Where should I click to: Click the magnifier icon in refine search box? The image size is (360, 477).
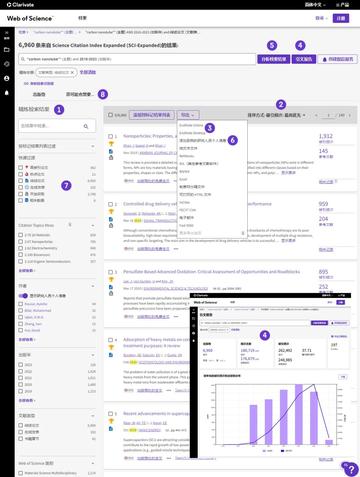(x=86, y=126)
